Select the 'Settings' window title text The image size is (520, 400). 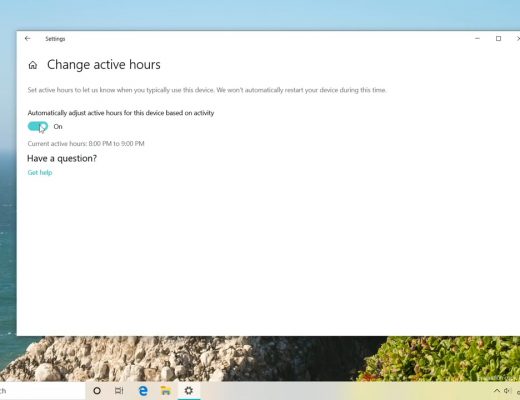(x=55, y=39)
